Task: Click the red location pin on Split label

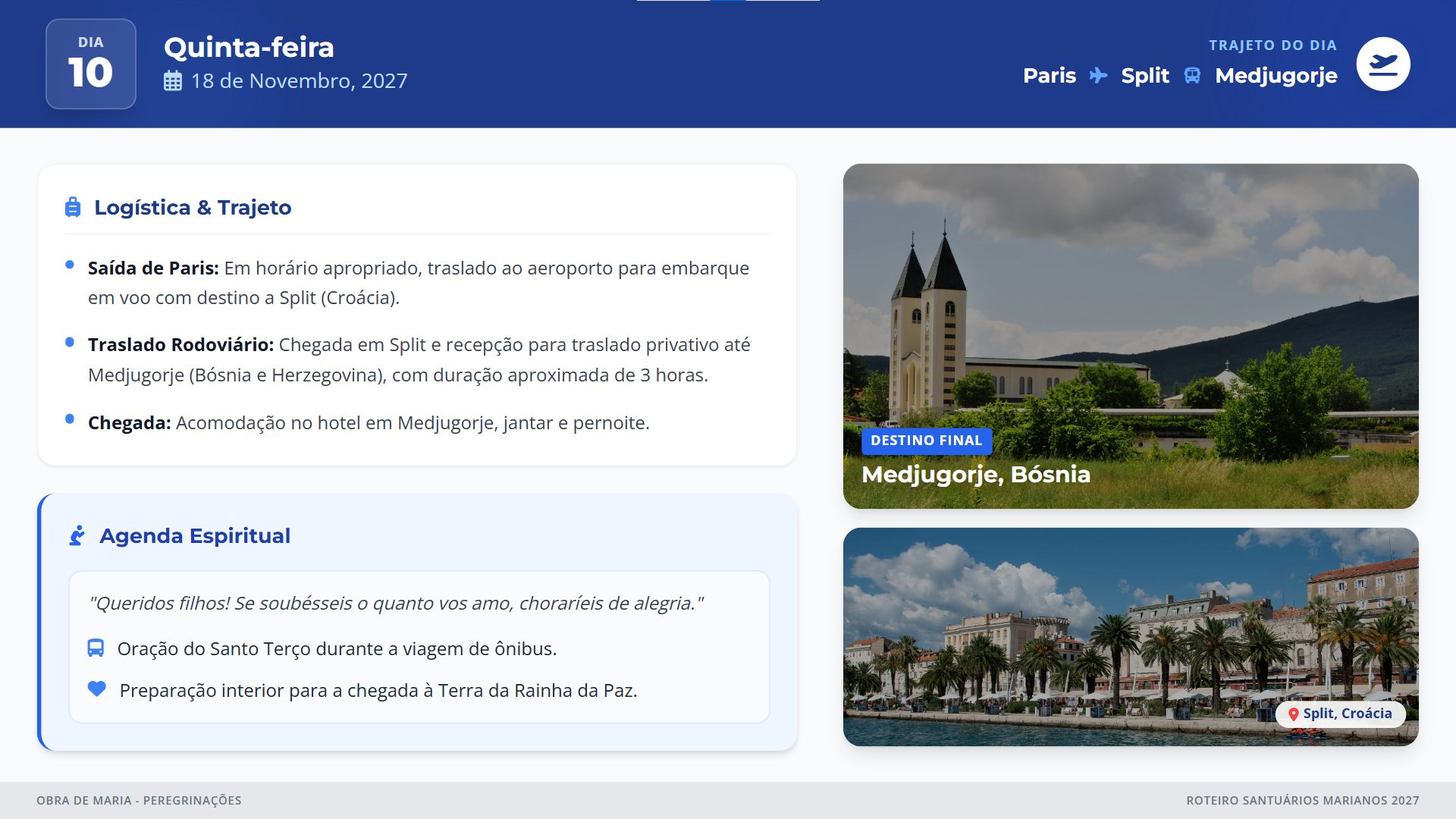Action: pyautogui.click(x=1294, y=714)
